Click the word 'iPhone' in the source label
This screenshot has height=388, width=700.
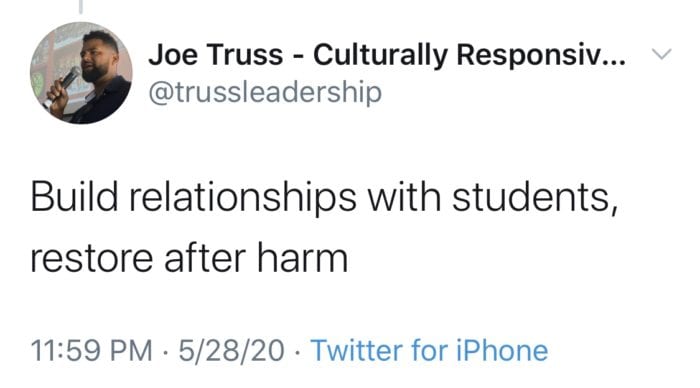[502, 350]
